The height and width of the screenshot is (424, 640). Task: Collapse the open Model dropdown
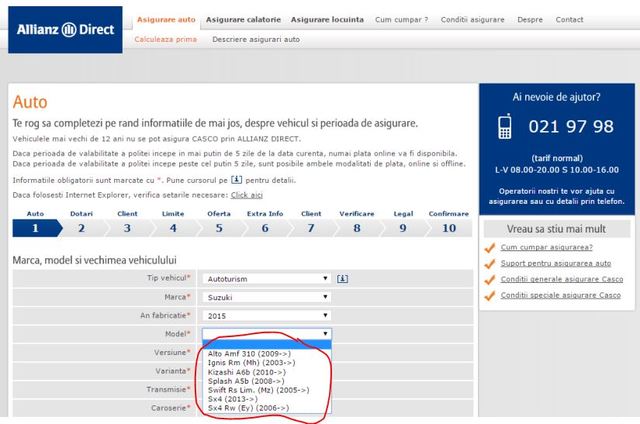(267, 334)
